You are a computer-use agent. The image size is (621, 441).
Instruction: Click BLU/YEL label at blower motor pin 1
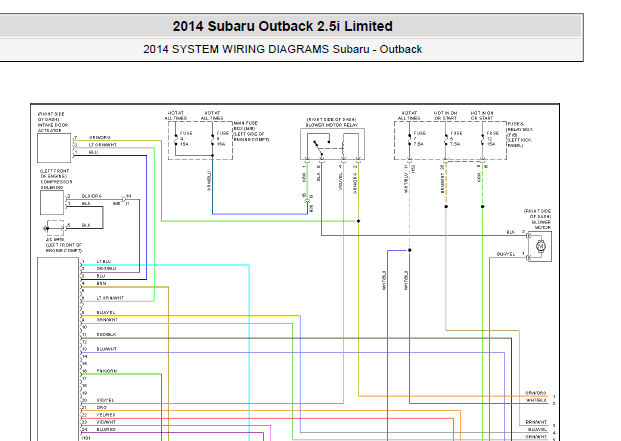(x=506, y=254)
